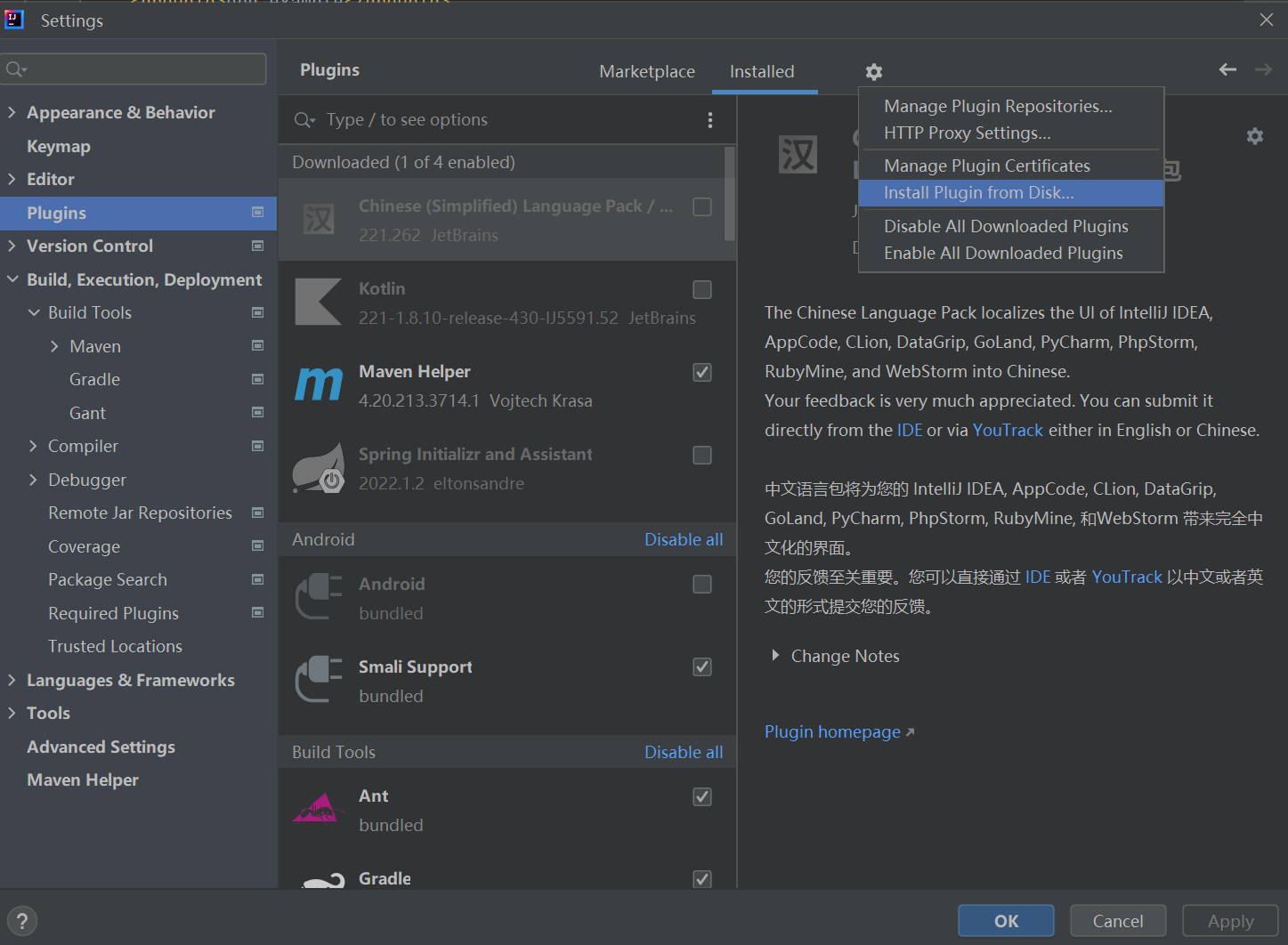The image size is (1288, 945).
Task: Uncheck the Gradle plugin checkbox
Action: (x=702, y=879)
